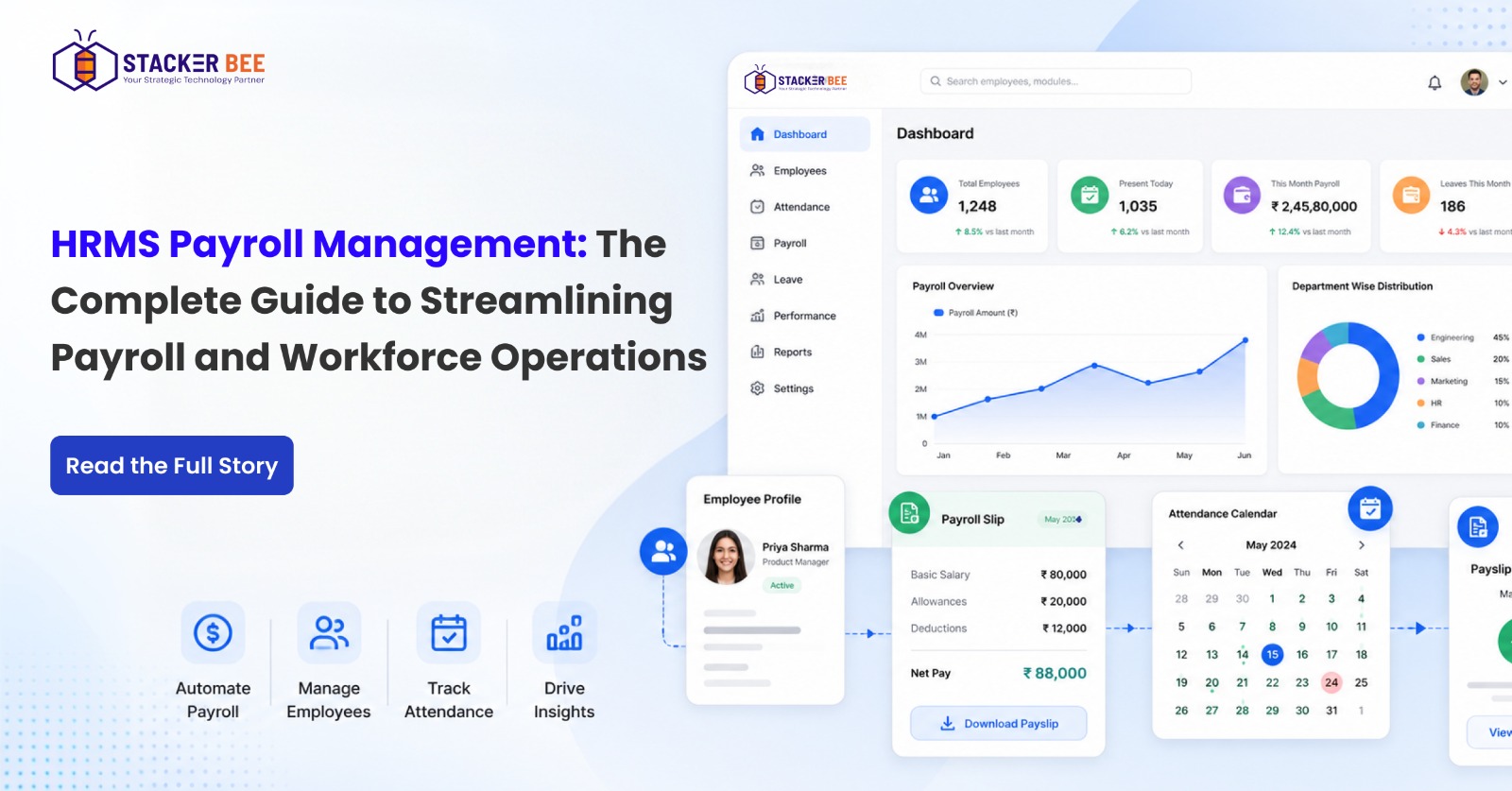Click the Engineering legend color dot
The image size is (1512, 791).
click(1420, 337)
